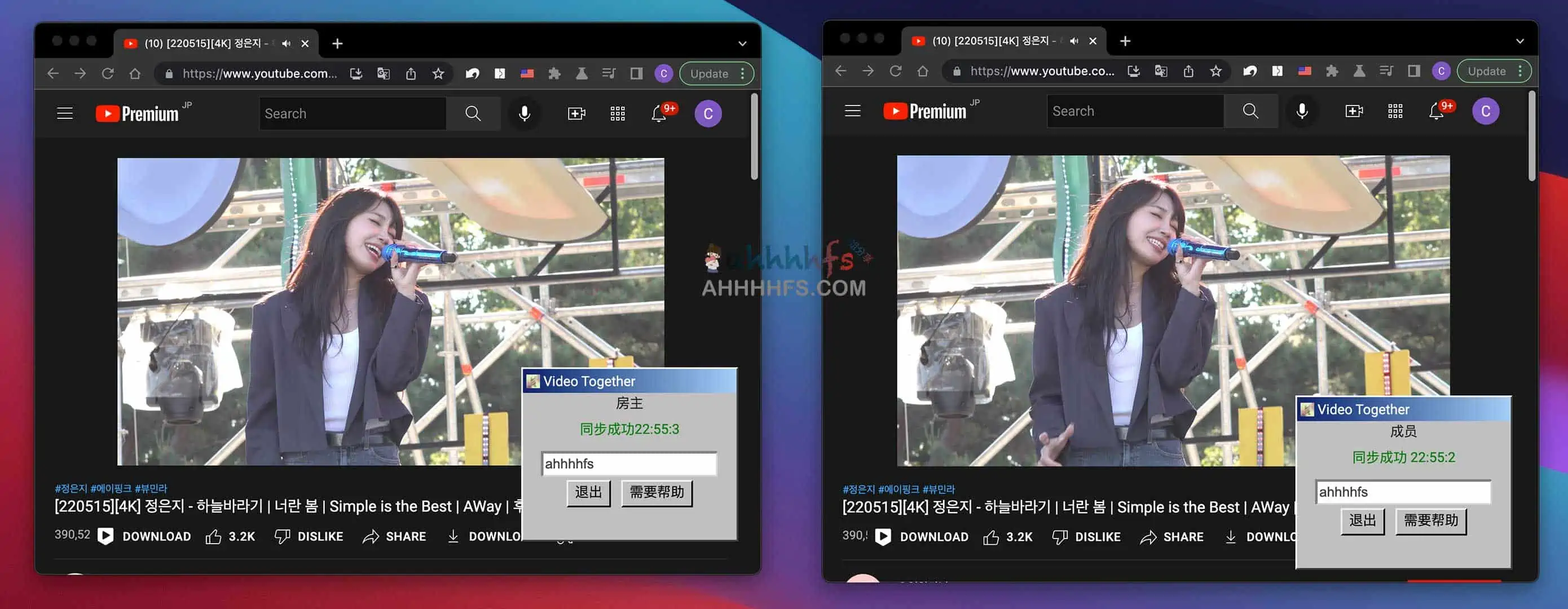
Task: Open the Create video icon in the header
Action: [x=576, y=113]
